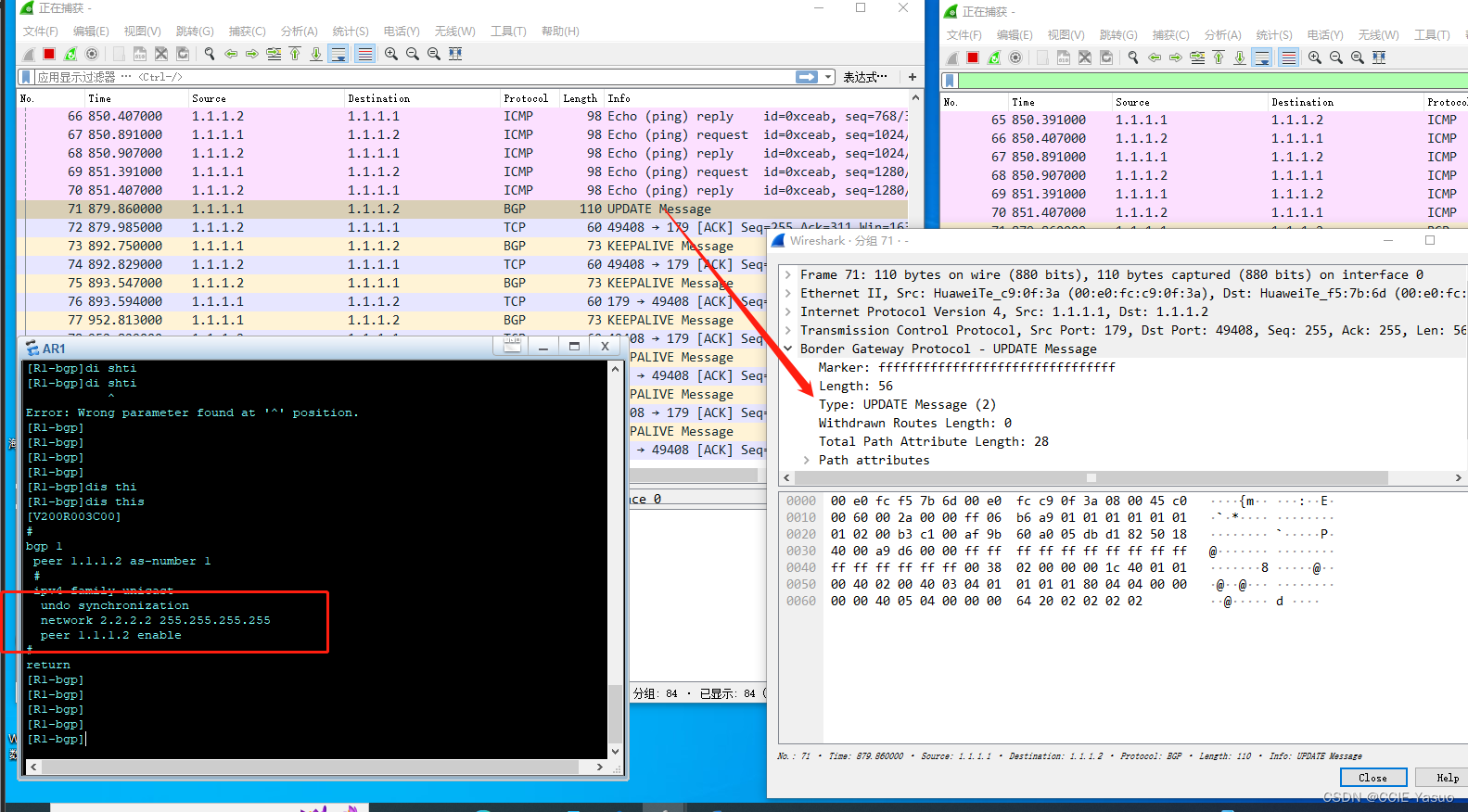1468x812 pixels.
Task: Click vertical scrollbar thumb in AR1 terminal
Action: click(x=614, y=713)
